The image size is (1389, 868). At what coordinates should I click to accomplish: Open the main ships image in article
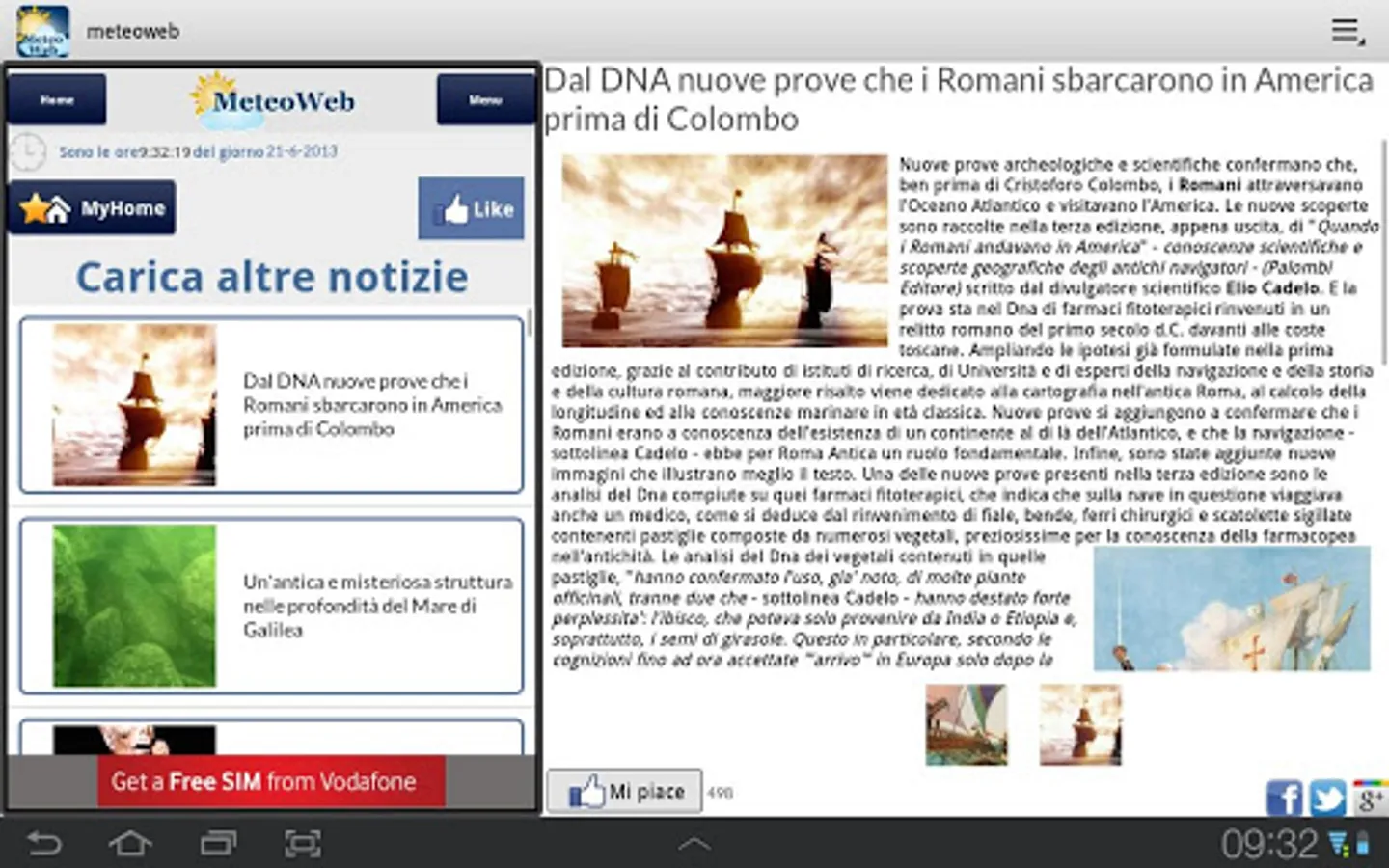[x=724, y=251]
